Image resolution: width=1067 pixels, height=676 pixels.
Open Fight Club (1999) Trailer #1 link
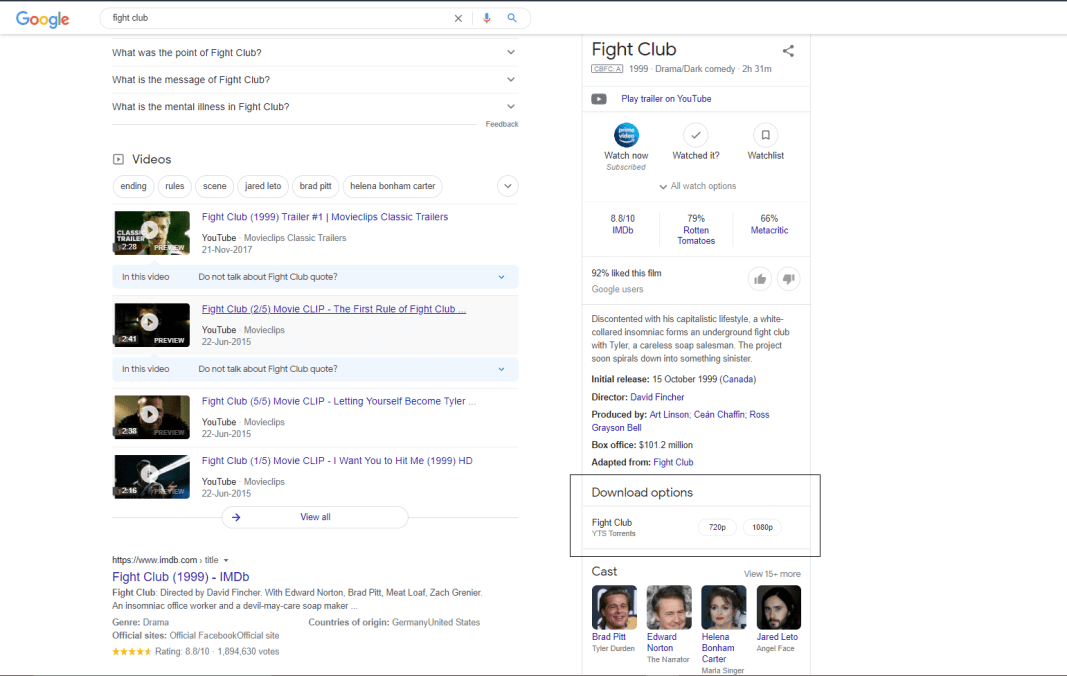tap(325, 217)
